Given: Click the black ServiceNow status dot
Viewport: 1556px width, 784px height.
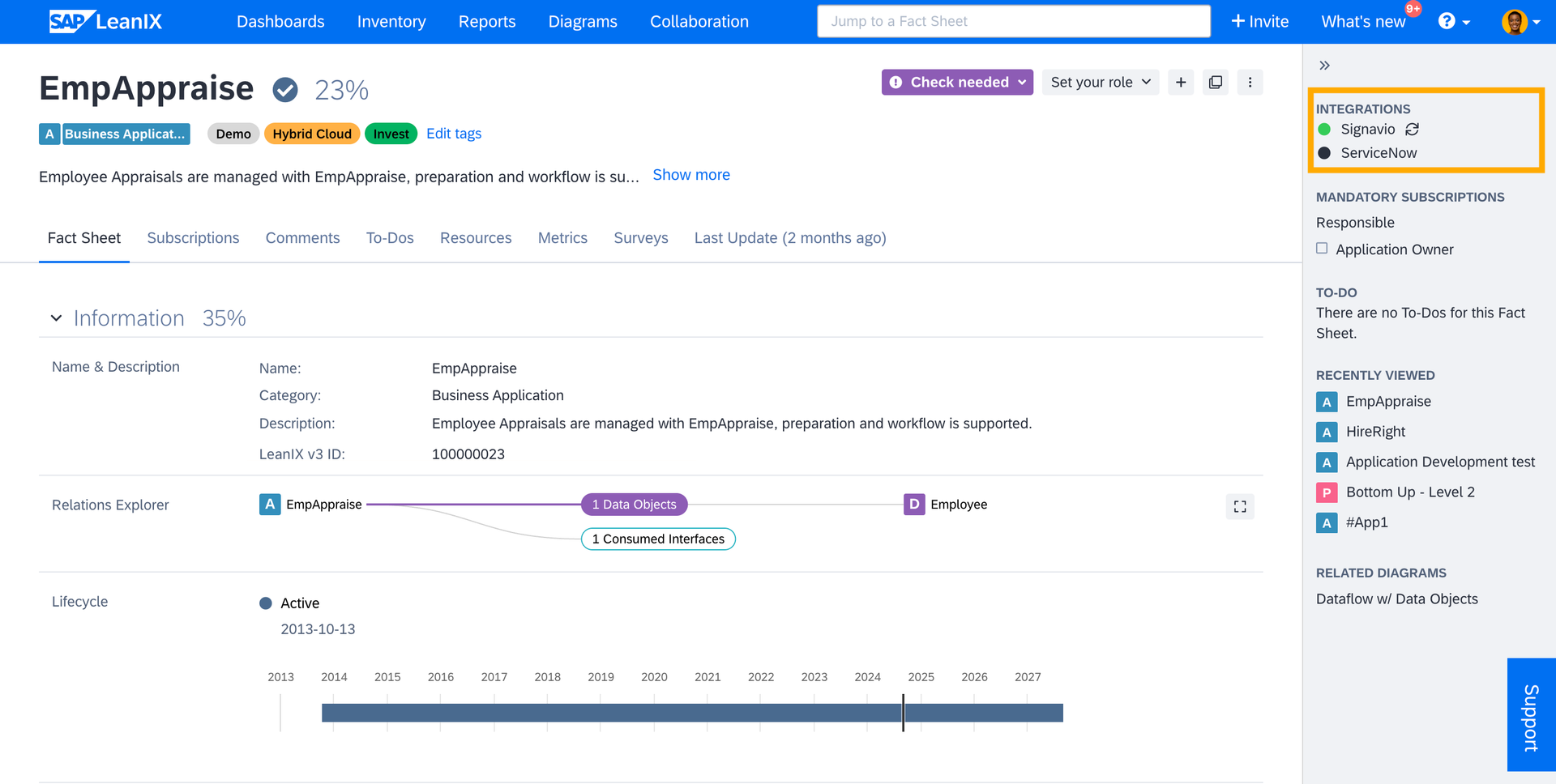Looking at the screenshot, I should 1324,153.
